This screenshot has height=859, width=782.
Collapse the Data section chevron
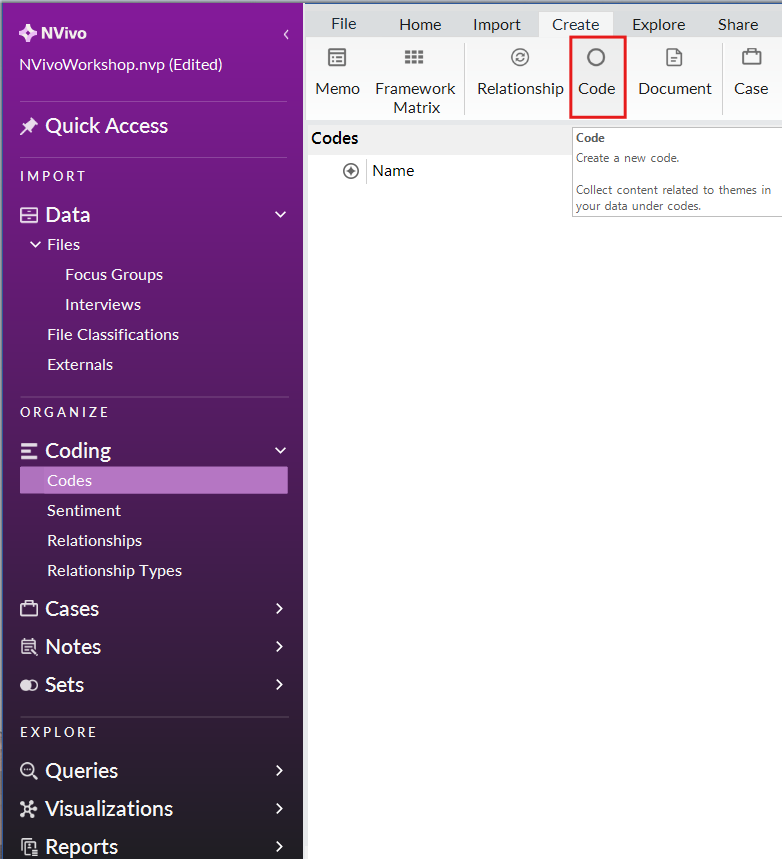pyautogui.click(x=281, y=215)
